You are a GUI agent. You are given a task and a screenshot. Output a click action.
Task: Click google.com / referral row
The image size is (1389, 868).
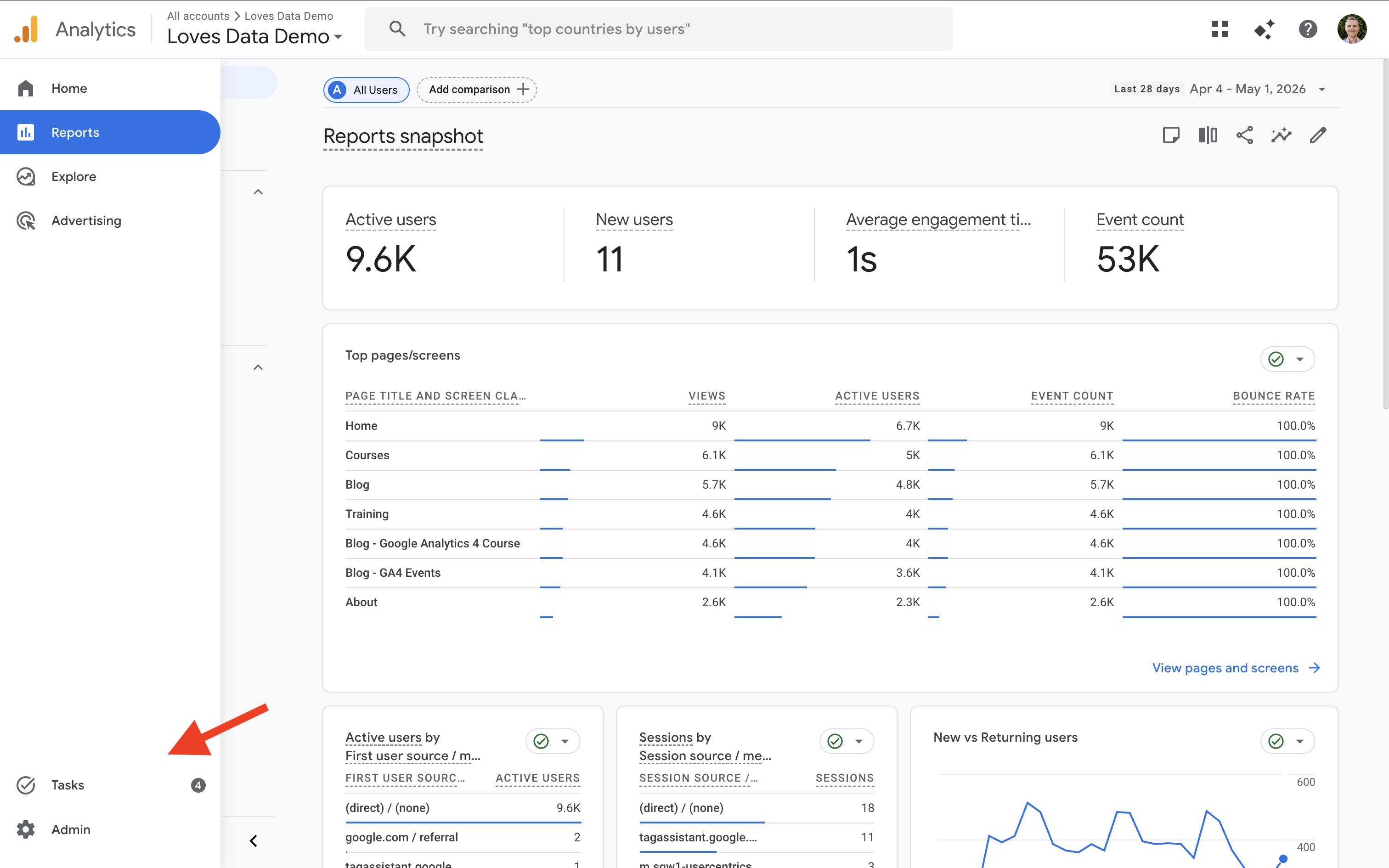point(463,838)
